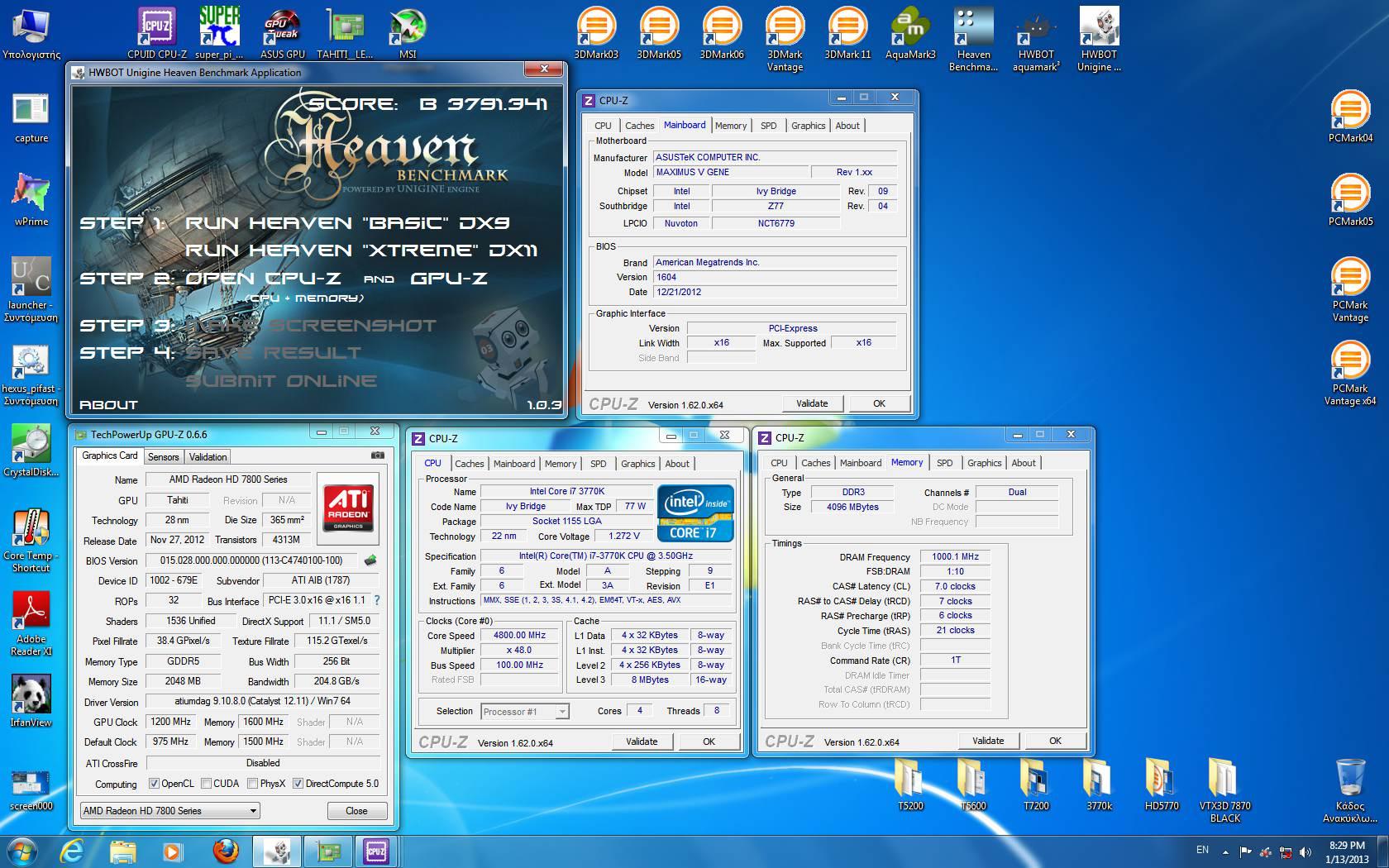Open the 3DMark03 desktop shortcut
This screenshot has width=1389, height=868.
[x=596, y=33]
